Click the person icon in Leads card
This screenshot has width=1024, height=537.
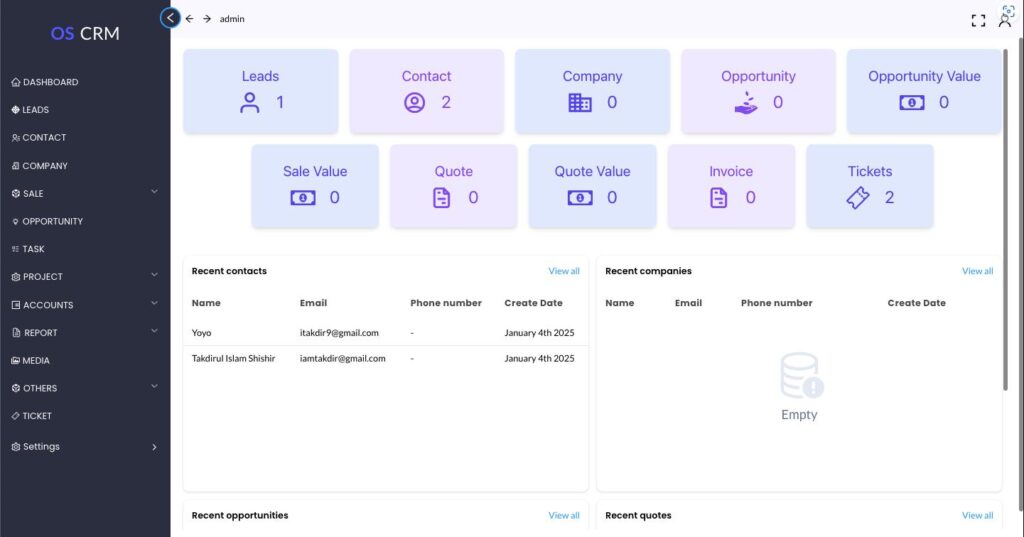(249, 103)
